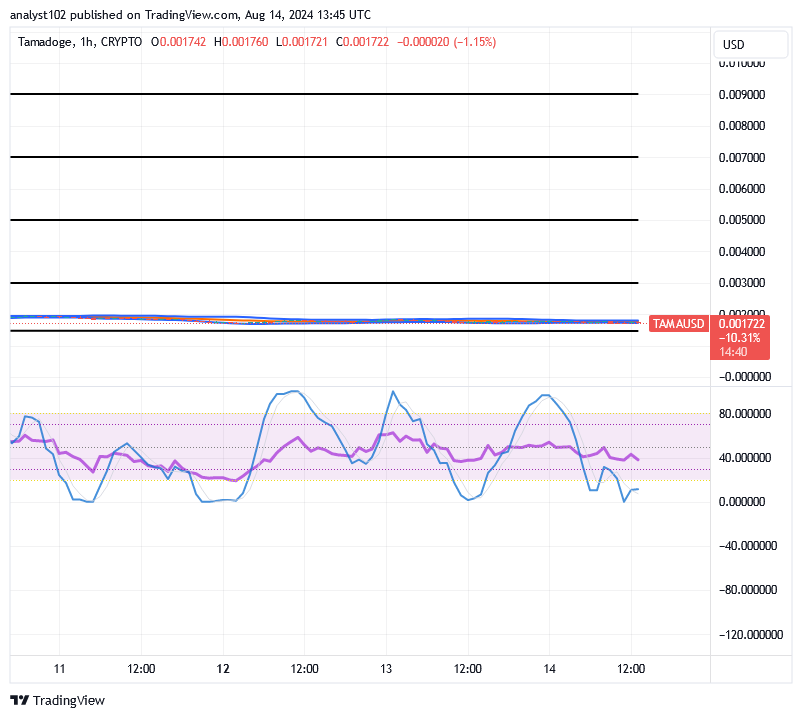The image size is (802, 718).
Task: Select the horizontal line at 0.007000
Action: coord(324,157)
